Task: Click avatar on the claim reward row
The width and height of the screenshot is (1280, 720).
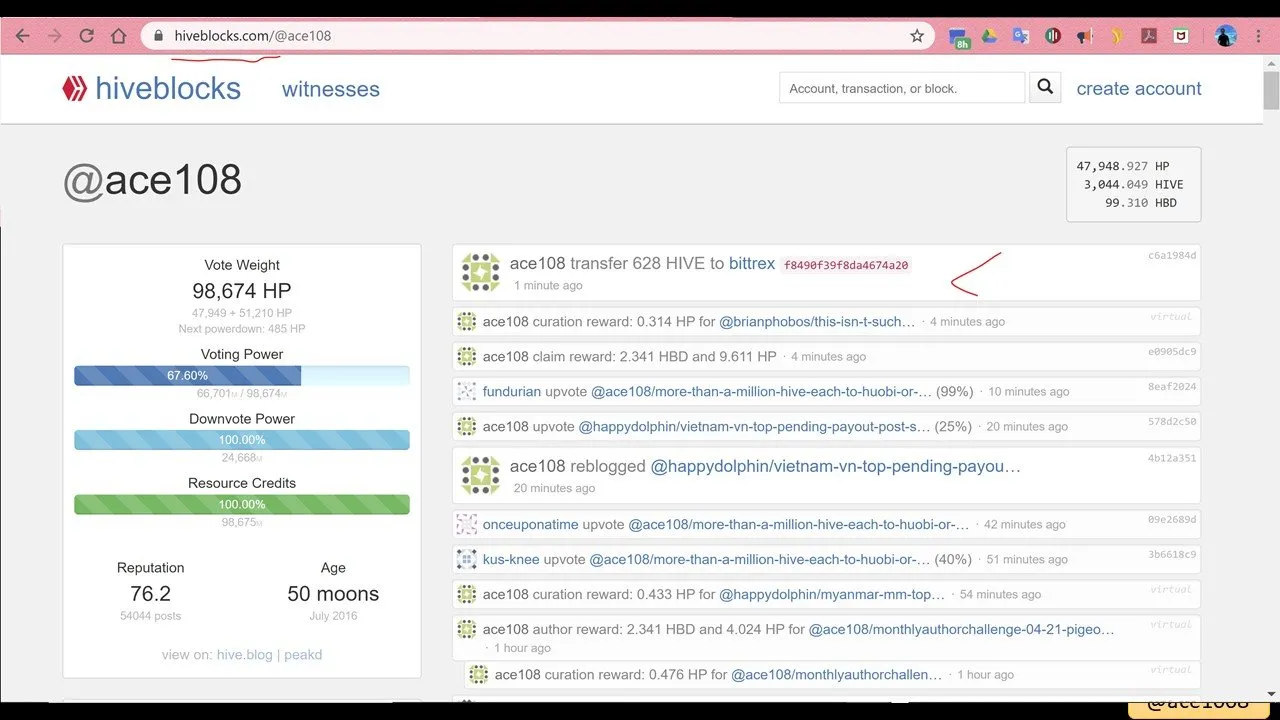Action: point(467,356)
